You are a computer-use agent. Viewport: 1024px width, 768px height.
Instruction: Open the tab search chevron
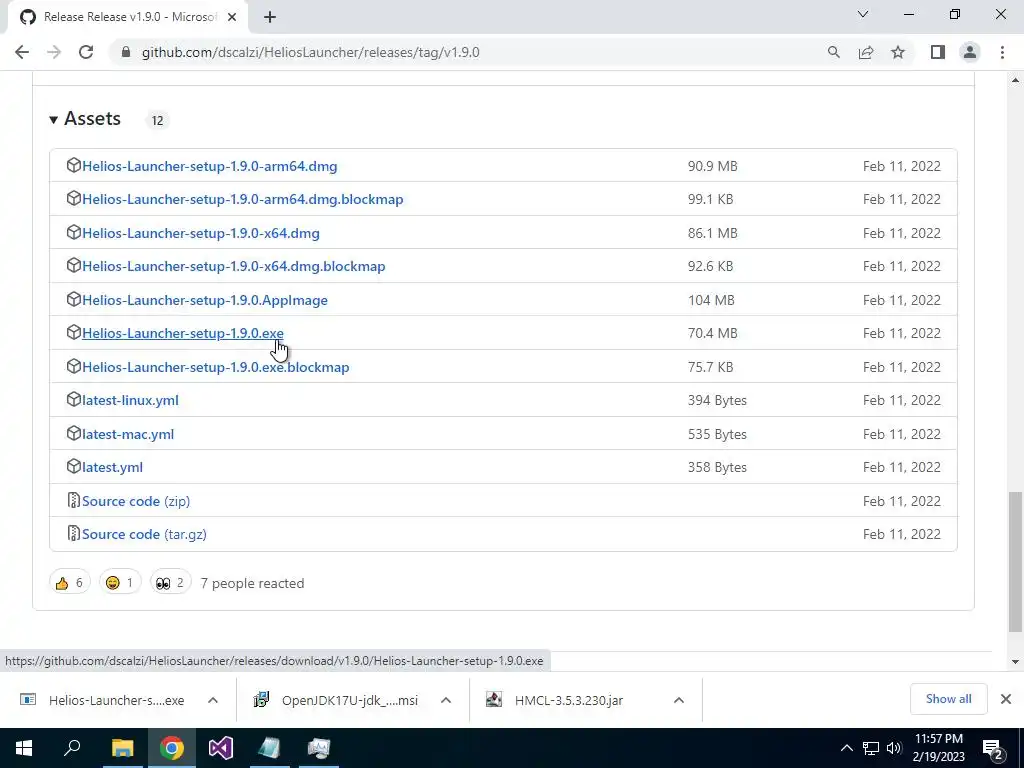pos(863,14)
